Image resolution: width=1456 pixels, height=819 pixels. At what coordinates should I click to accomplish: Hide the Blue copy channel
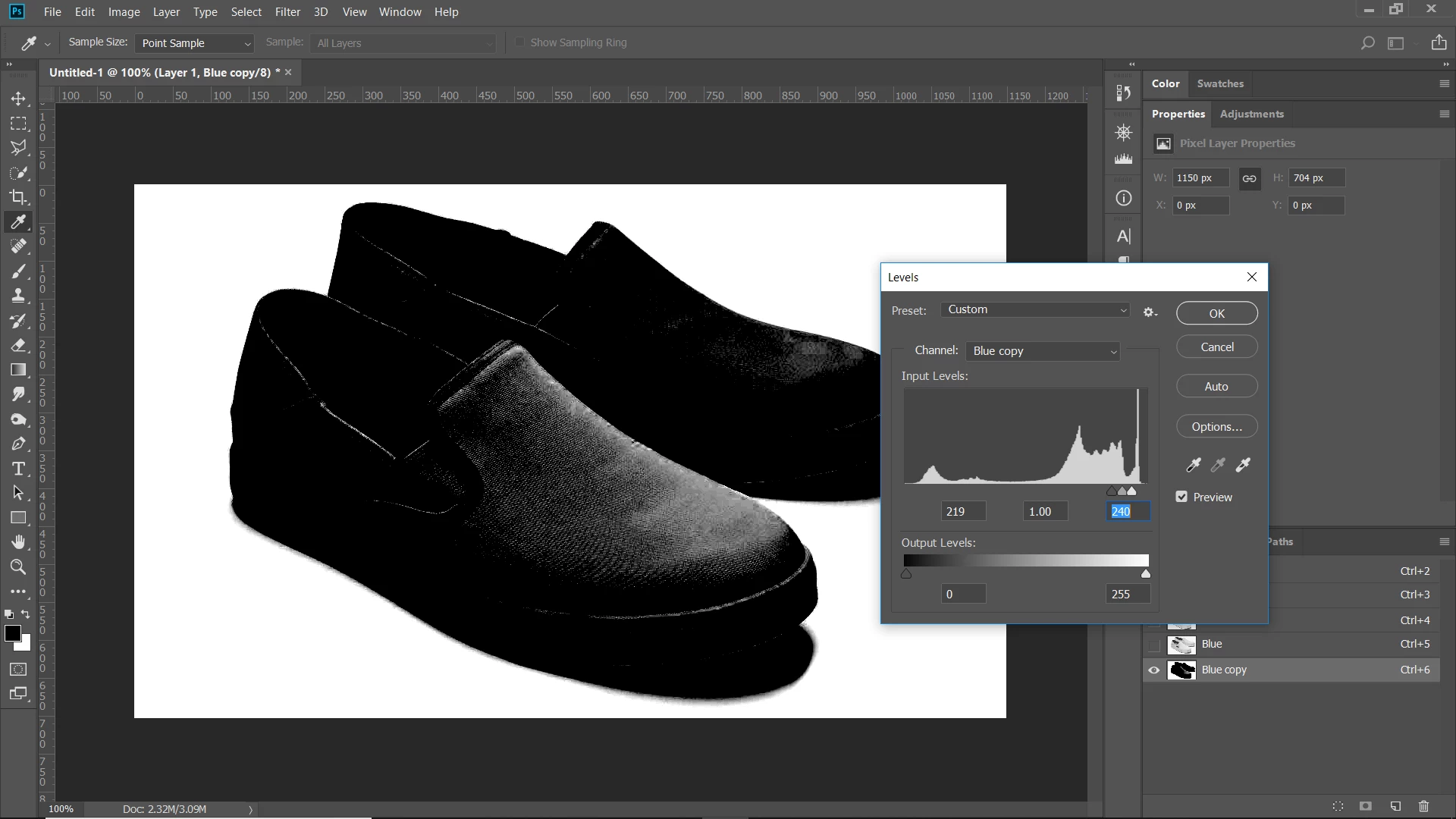pos(1154,670)
